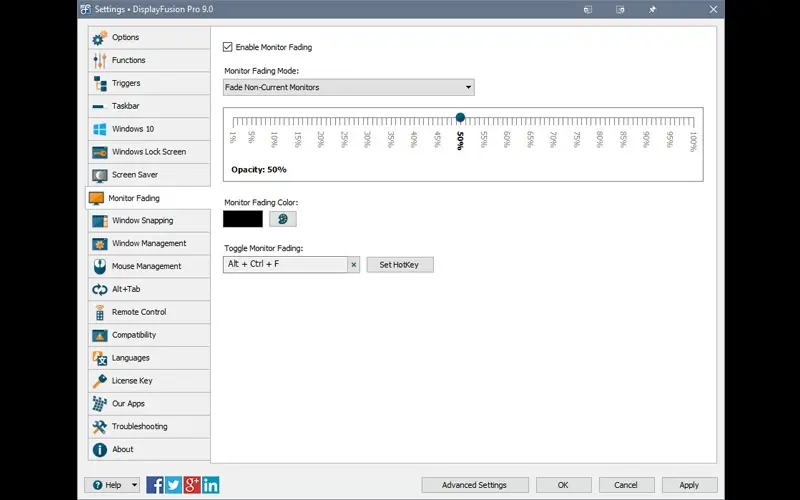Click the Facebook icon in the footer
Screen dimensions: 800x500
(x=155, y=485)
